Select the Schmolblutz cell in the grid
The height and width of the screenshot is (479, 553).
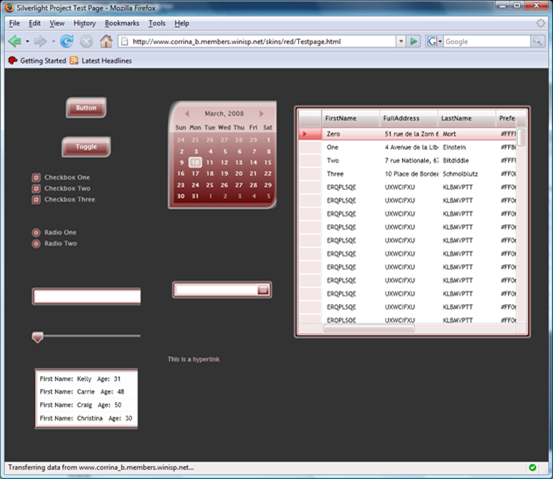pyautogui.click(x=460, y=174)
